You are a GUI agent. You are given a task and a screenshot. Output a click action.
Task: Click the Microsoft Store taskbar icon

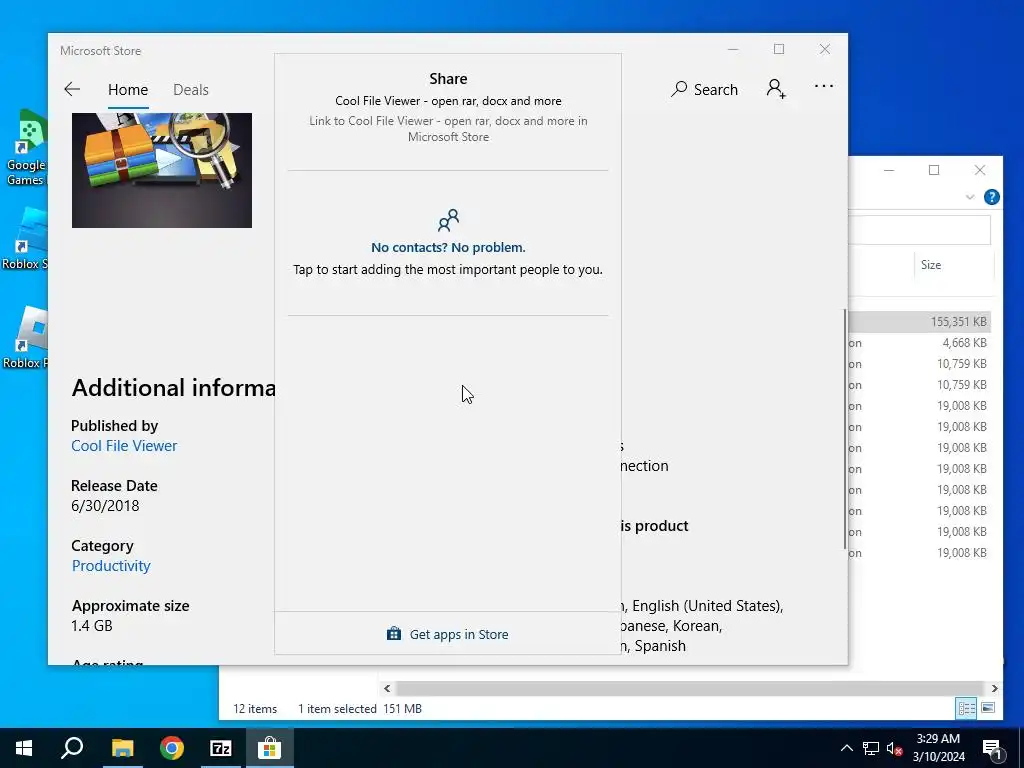coord(269,748)
